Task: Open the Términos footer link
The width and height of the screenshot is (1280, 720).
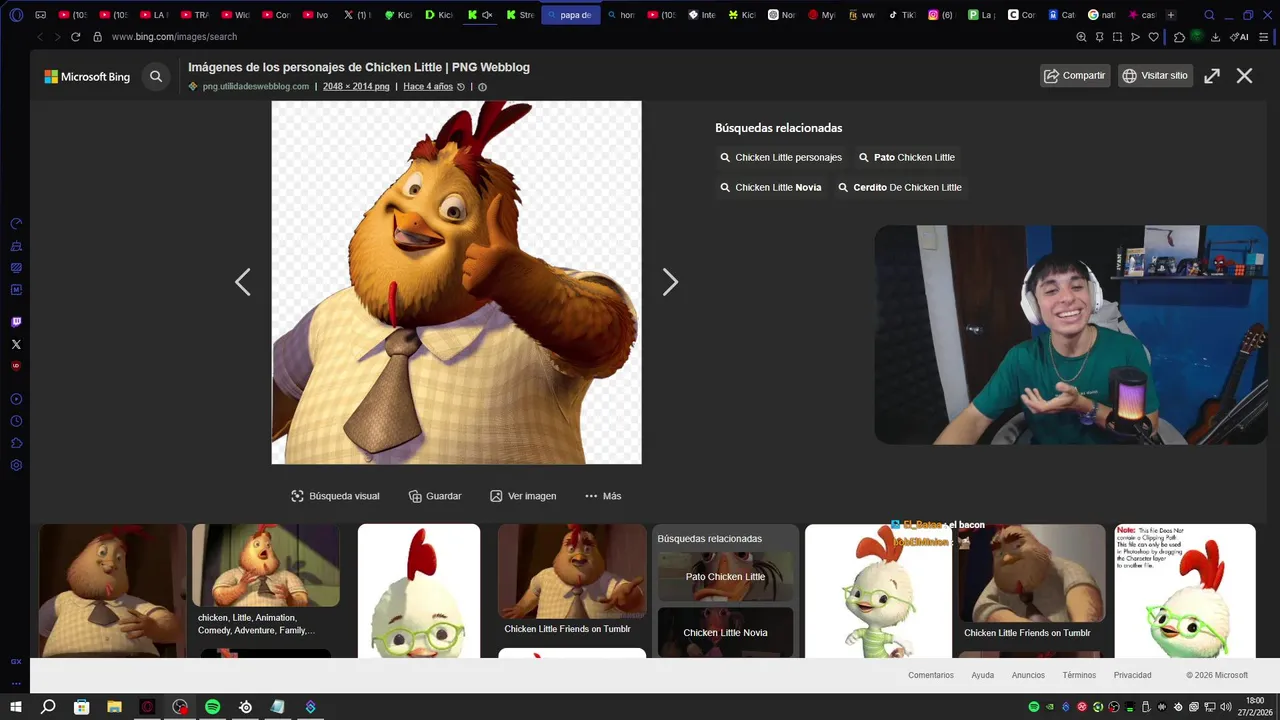Action: [1079, 675]
